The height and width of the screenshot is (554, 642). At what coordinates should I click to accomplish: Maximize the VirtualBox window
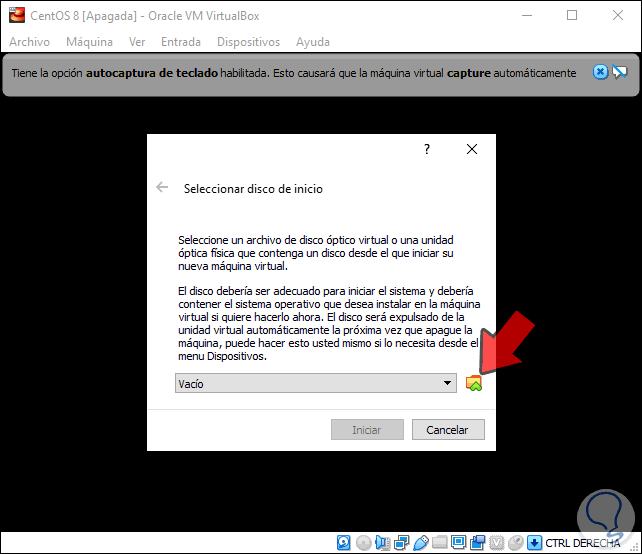[x=572, y=16]
